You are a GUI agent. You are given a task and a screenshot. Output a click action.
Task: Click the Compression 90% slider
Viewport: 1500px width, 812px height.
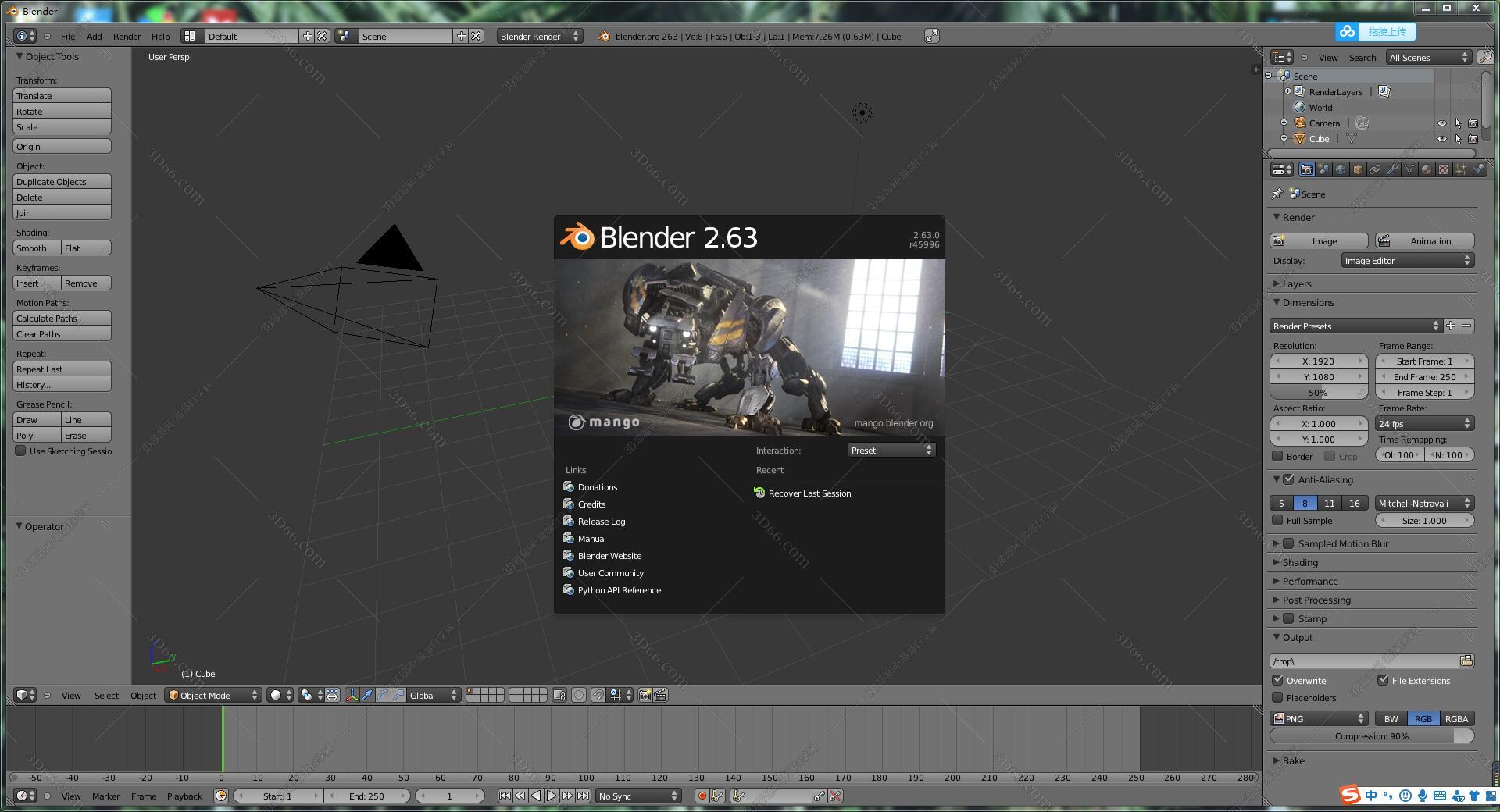(1372, 735)
